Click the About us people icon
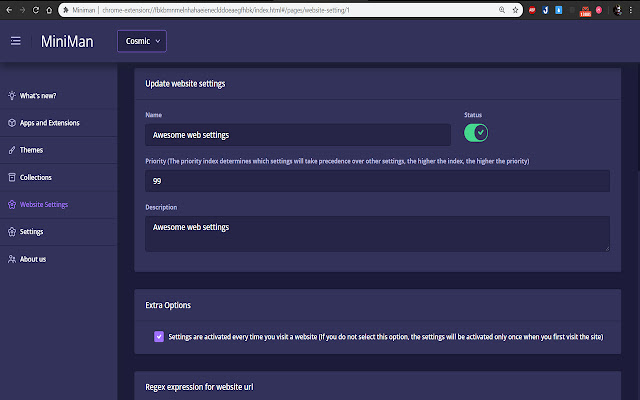Image resolution: width=640 pixels, height=400 pixels. pyautogui.click(x=11, y=259)
